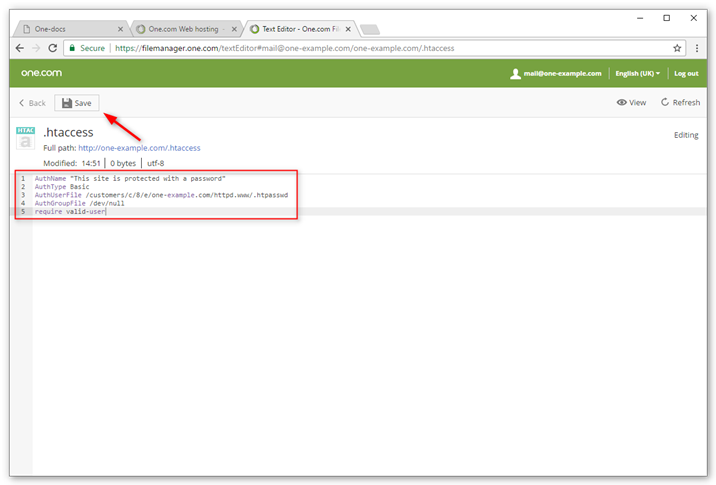Click the 'AuthType Basic' line
716x485 pixels.
coord(62,187)
